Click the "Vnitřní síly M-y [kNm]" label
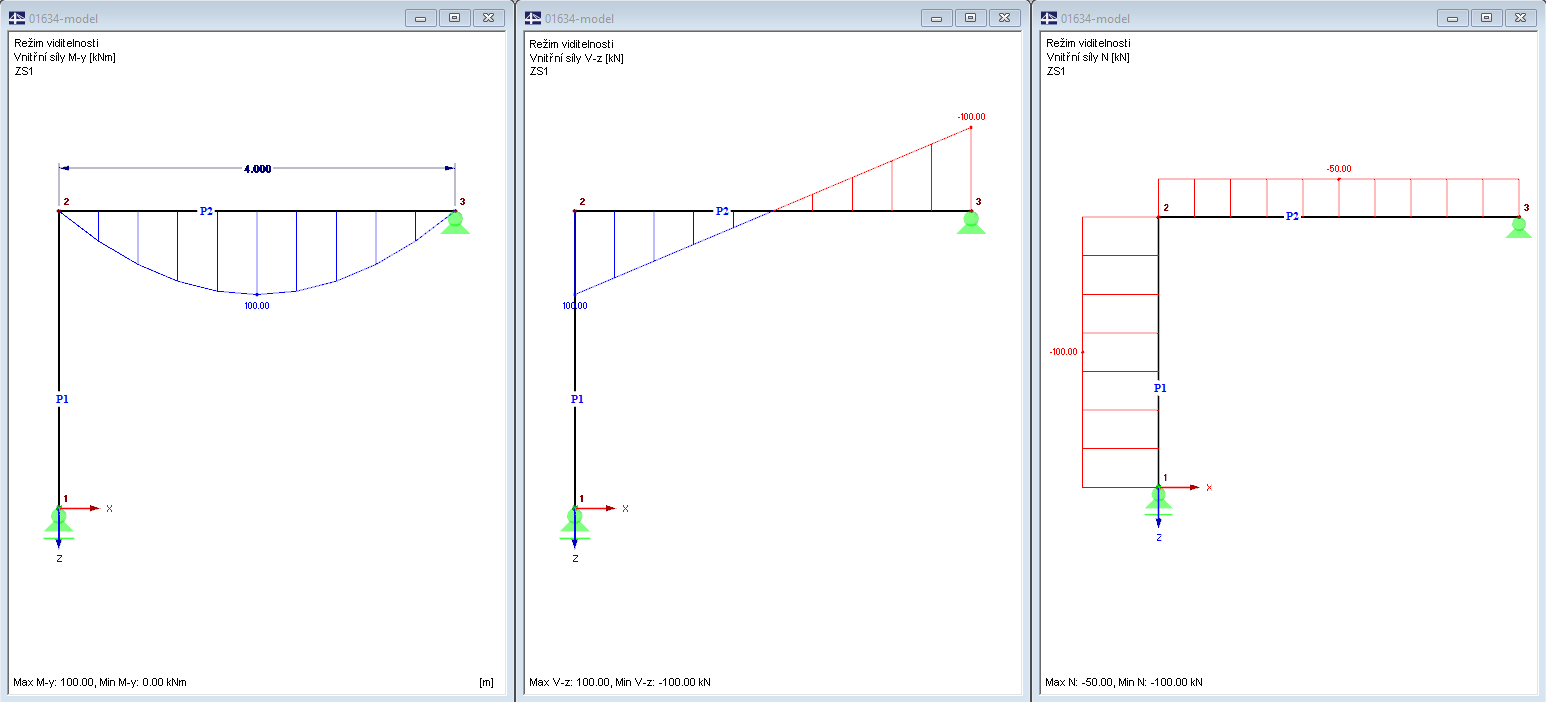 click(x=65, y=57)
